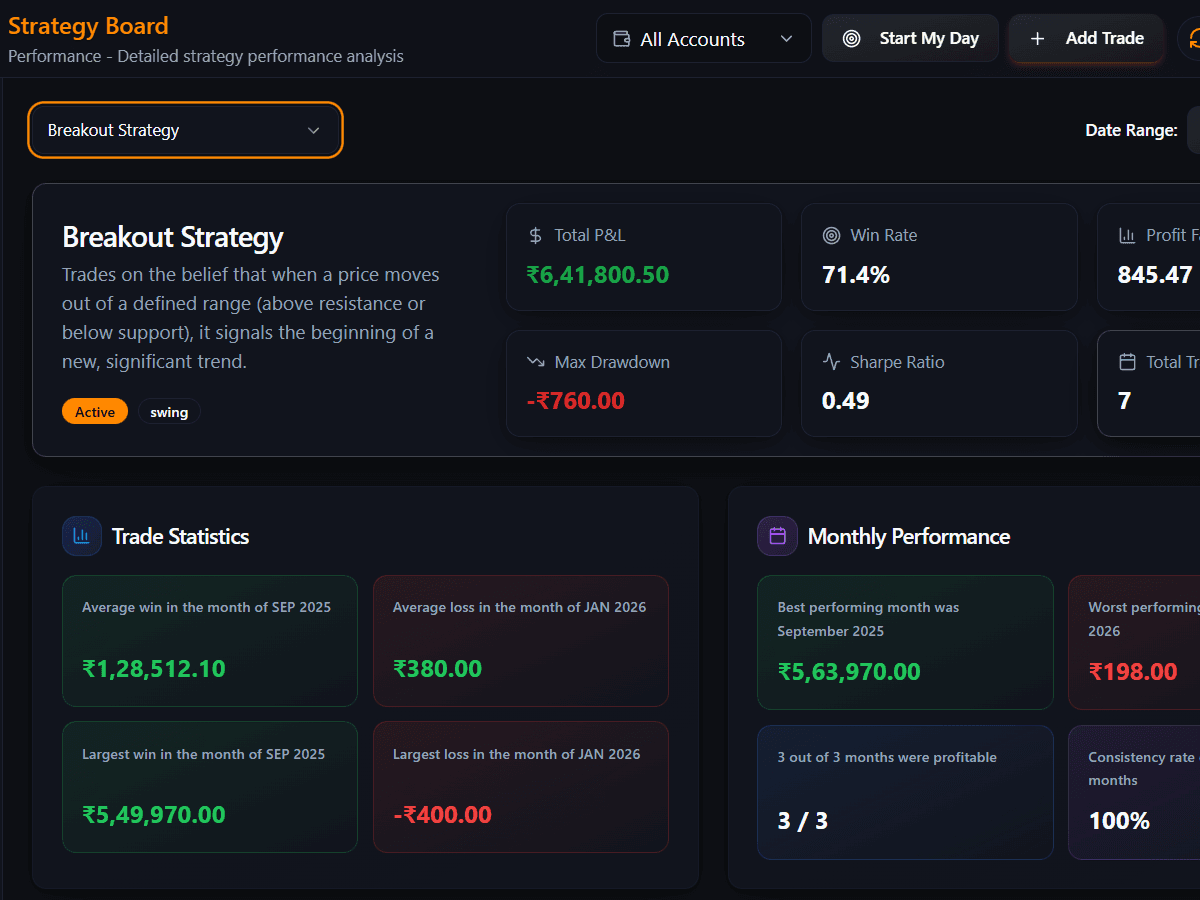Click the target icon on Win Rate card
The image size is (1200, 900).
[830, 235]
